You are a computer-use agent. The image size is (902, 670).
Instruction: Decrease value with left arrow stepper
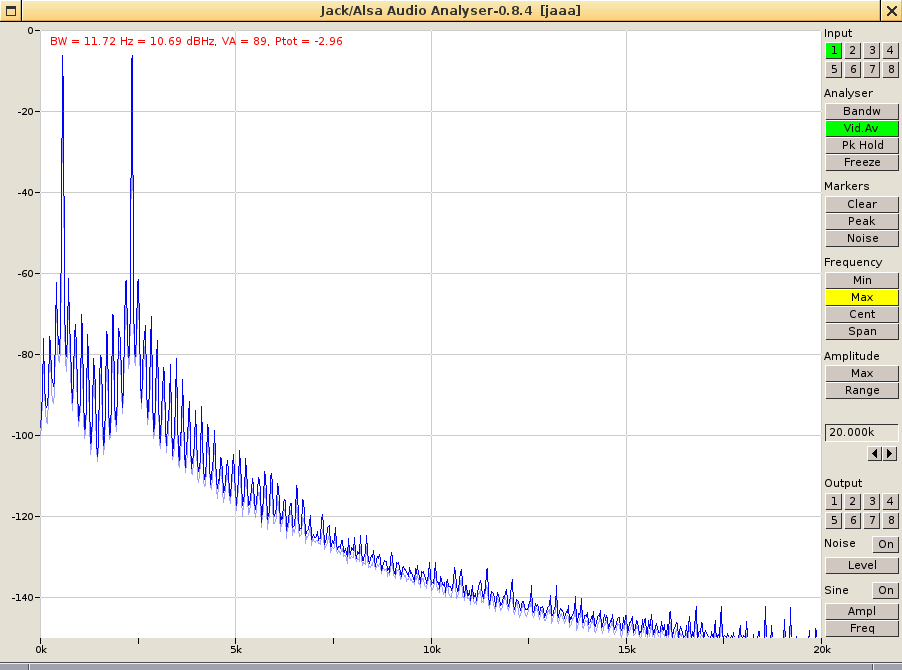click(874, 454)
